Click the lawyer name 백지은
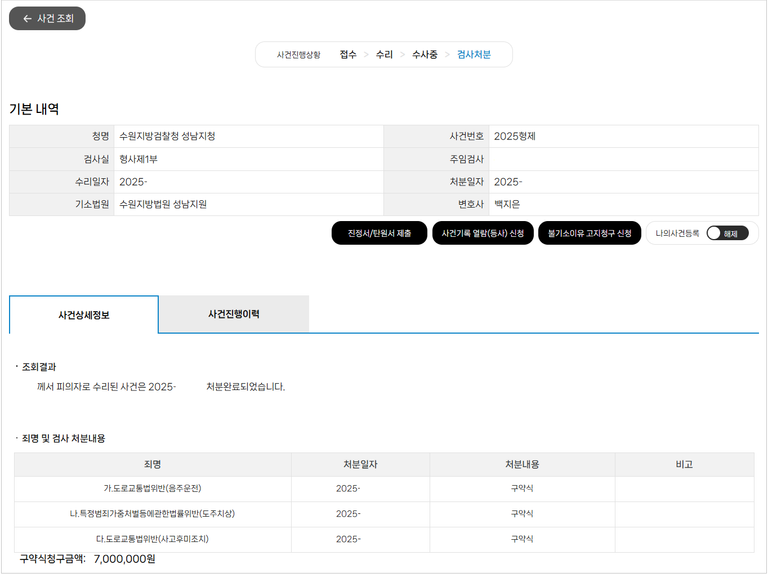The image size is (768, 575). click(507, 204)
